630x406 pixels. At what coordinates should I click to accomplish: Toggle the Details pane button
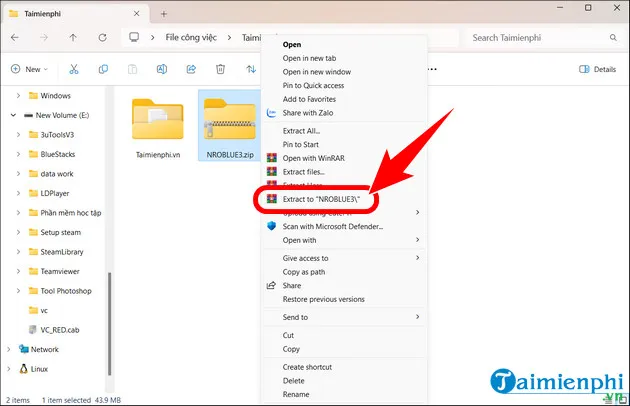598,69
